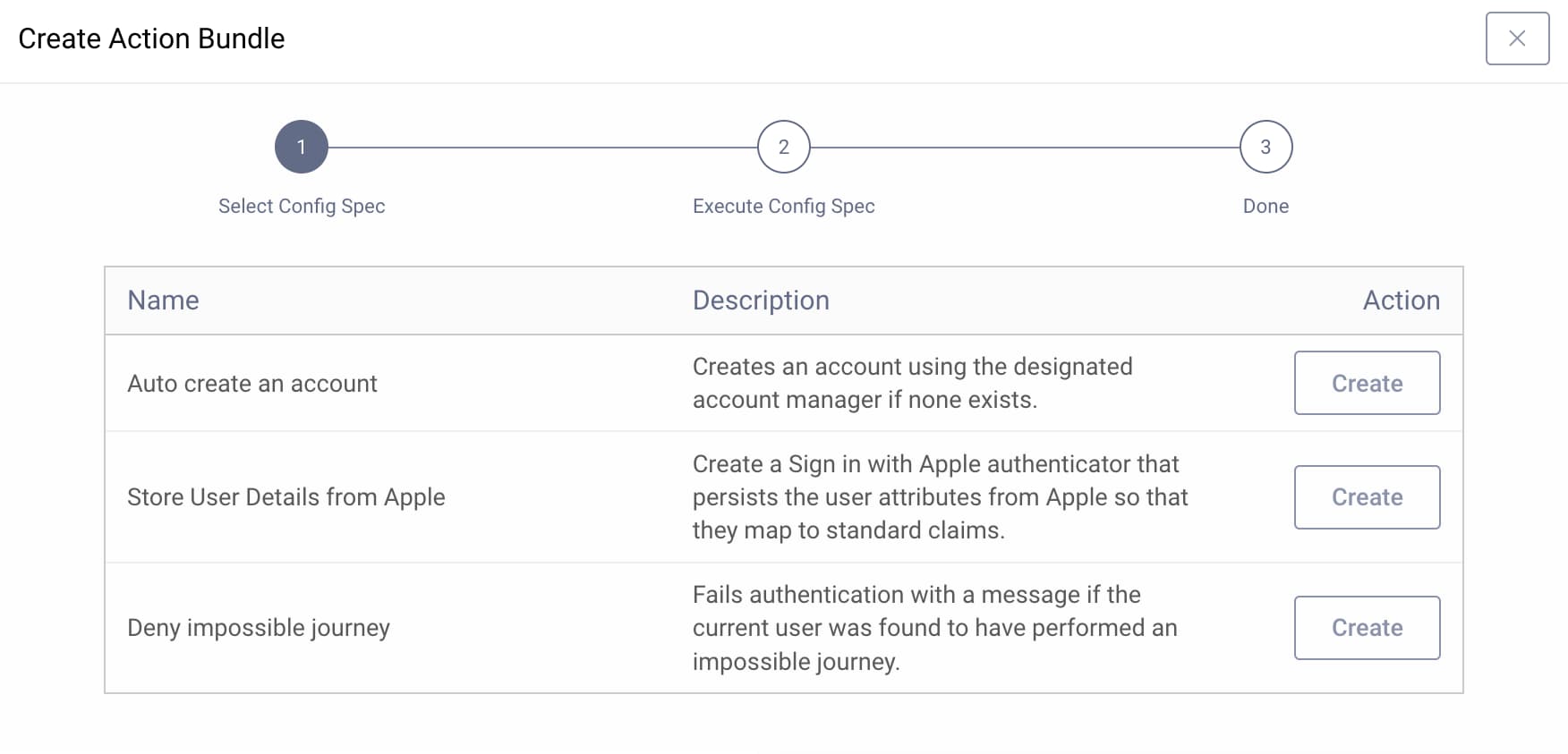The image size is (1568, 754).
Task: Click the "Select Config Spec" step label
Action: coord(302,206)
